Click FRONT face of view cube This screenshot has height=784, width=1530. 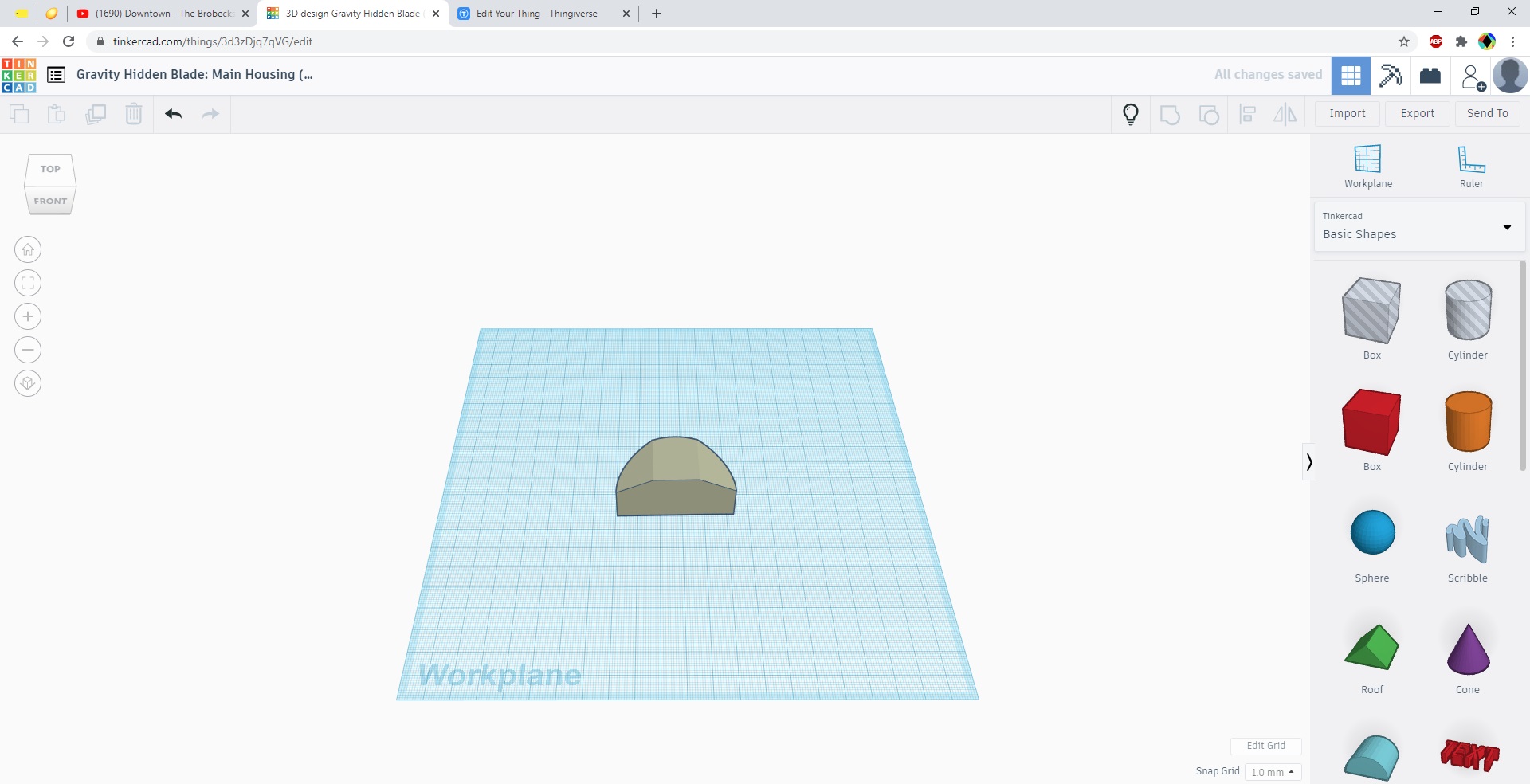[50, 201]
